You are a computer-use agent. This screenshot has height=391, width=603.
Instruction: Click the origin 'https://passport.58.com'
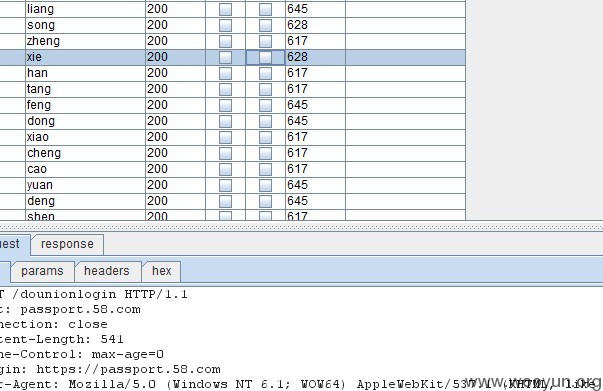point(128,370)
